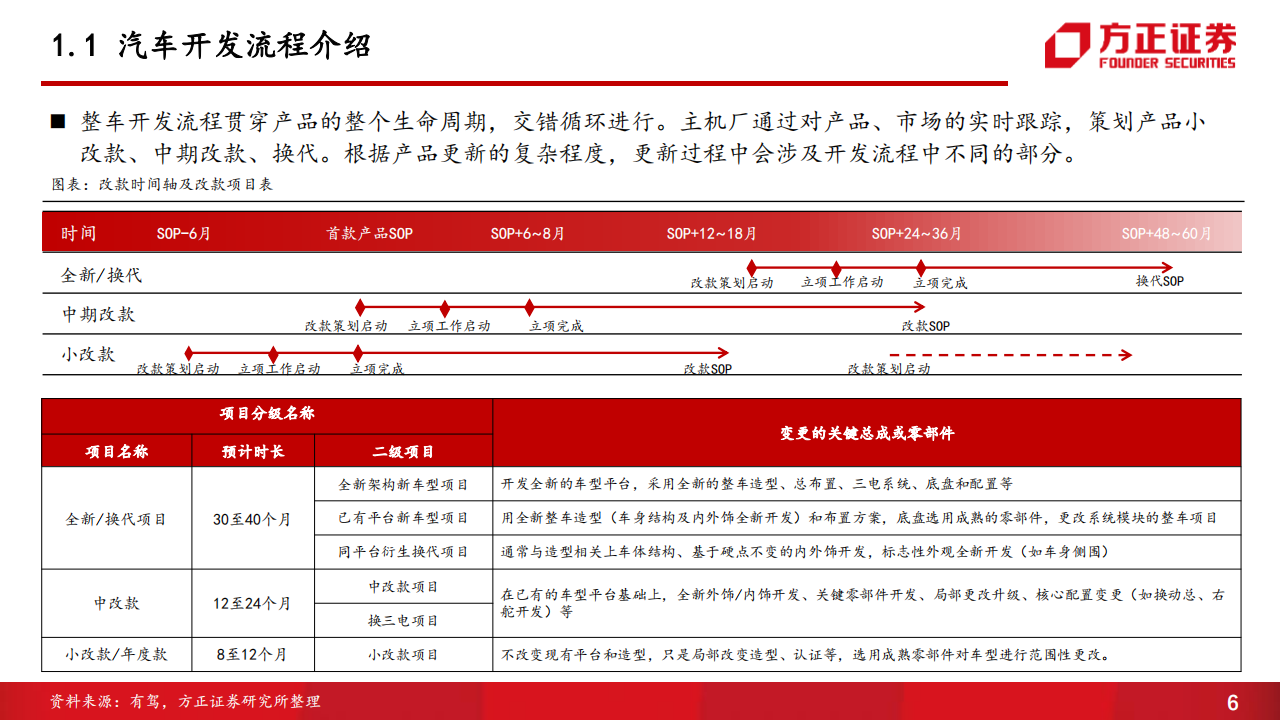Click 立项工作启动 label in the 中期改款 row
1280x720 pixels.
click(x=449, y=326)
